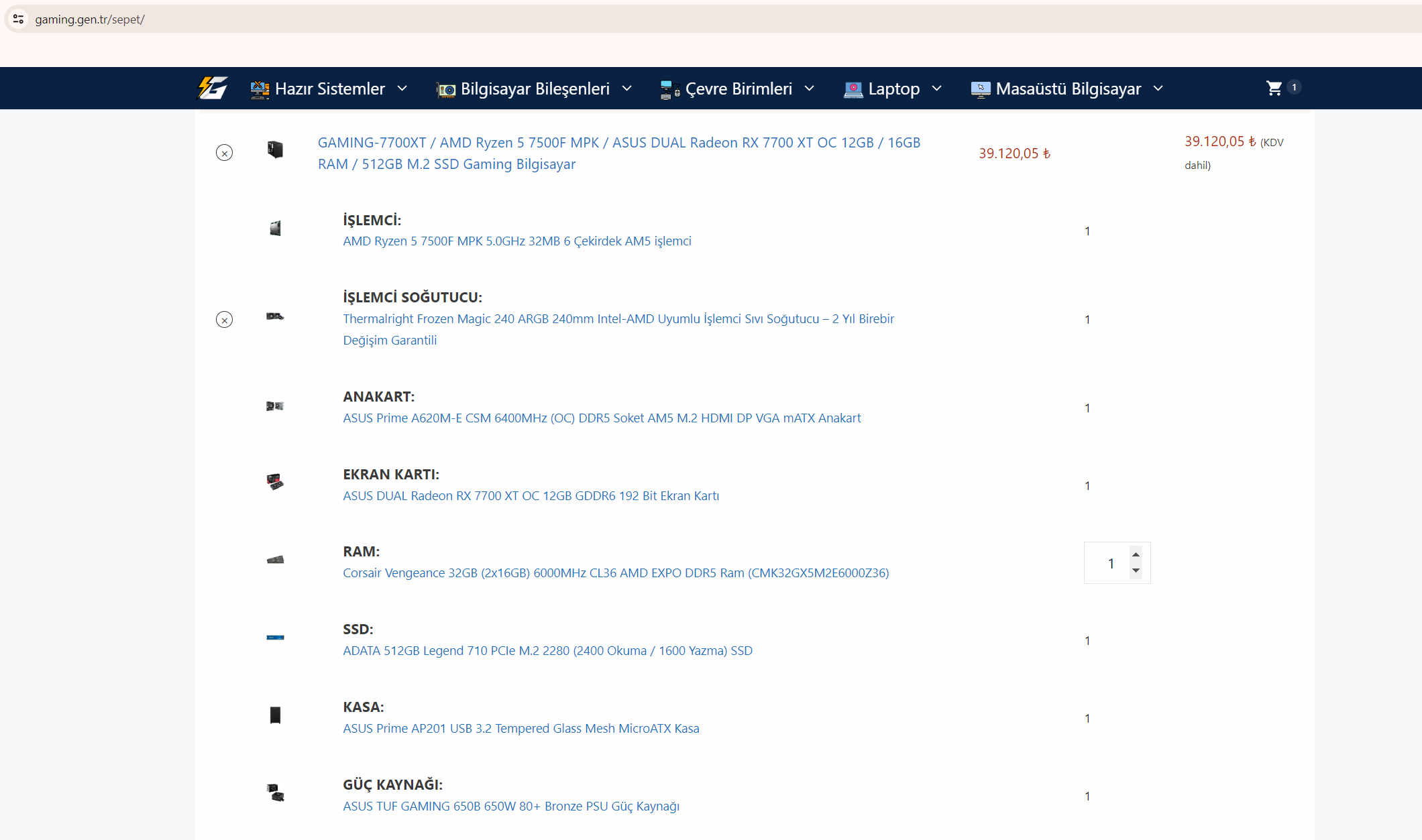Click the EKRAN KARTI heading label

pyautogui.click(x=391, y=474)
